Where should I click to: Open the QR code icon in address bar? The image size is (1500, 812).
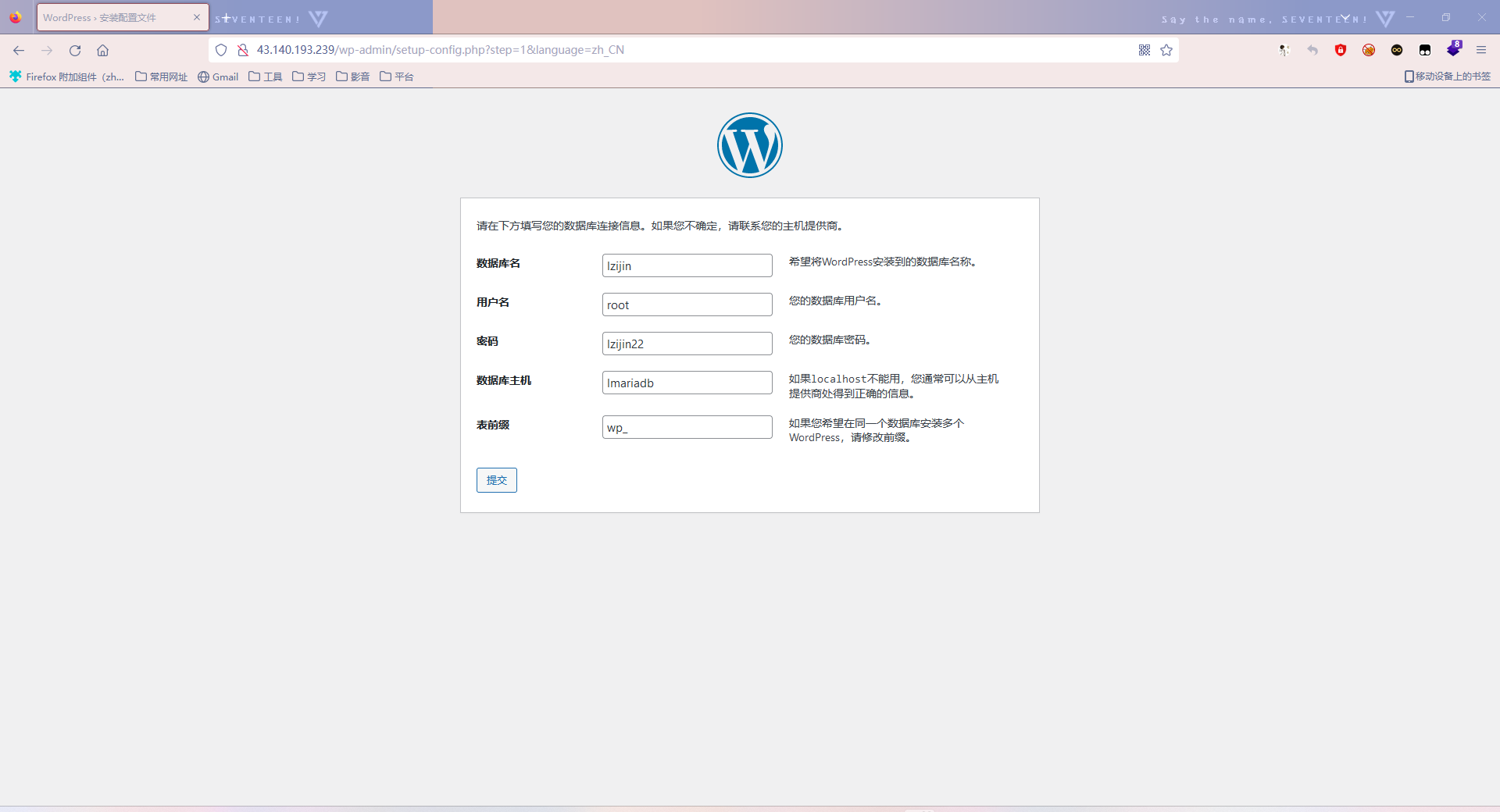click(1145, 50)
